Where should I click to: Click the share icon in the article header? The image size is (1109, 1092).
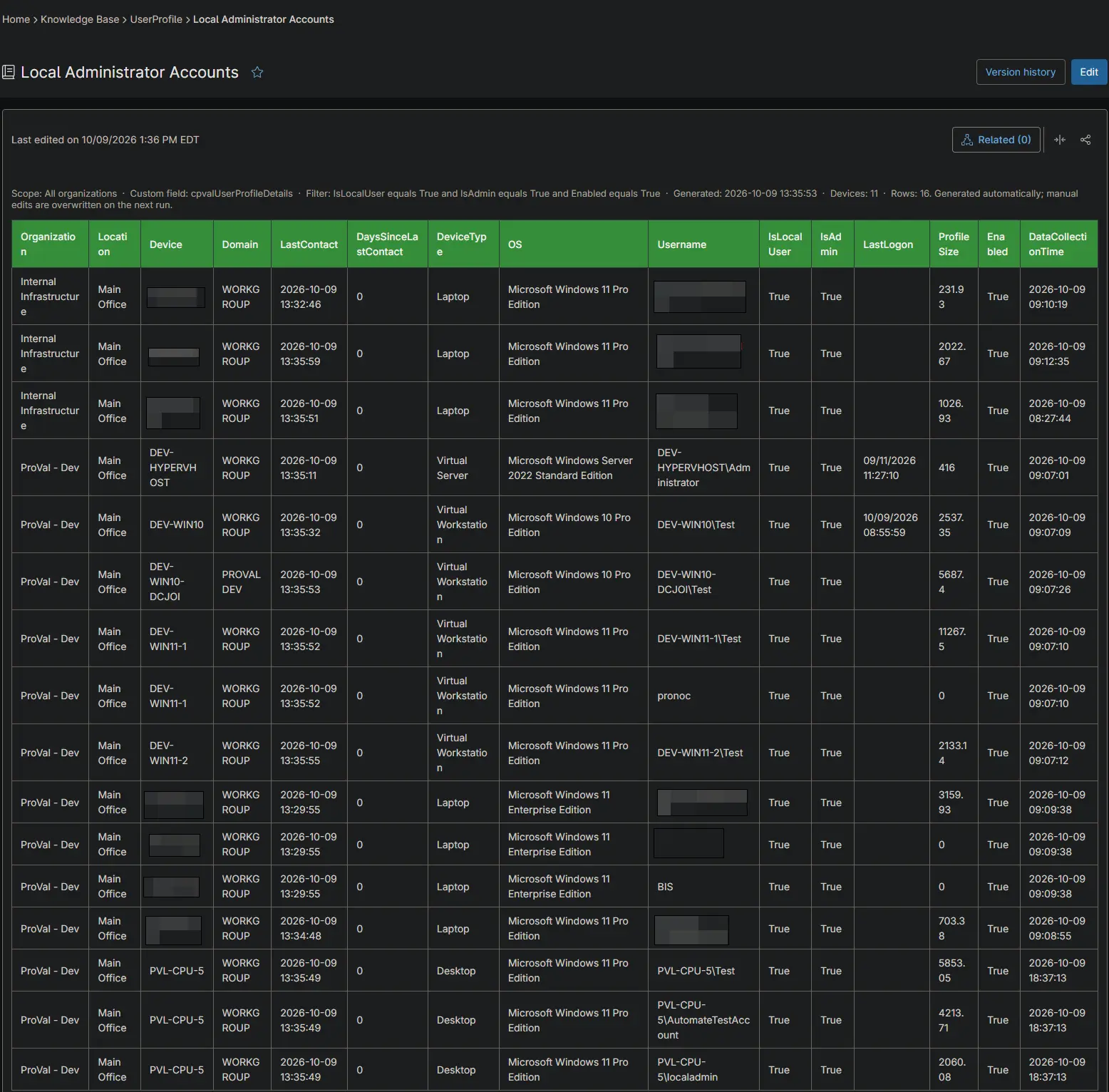pyautogui.click(x=1085, y=140)
